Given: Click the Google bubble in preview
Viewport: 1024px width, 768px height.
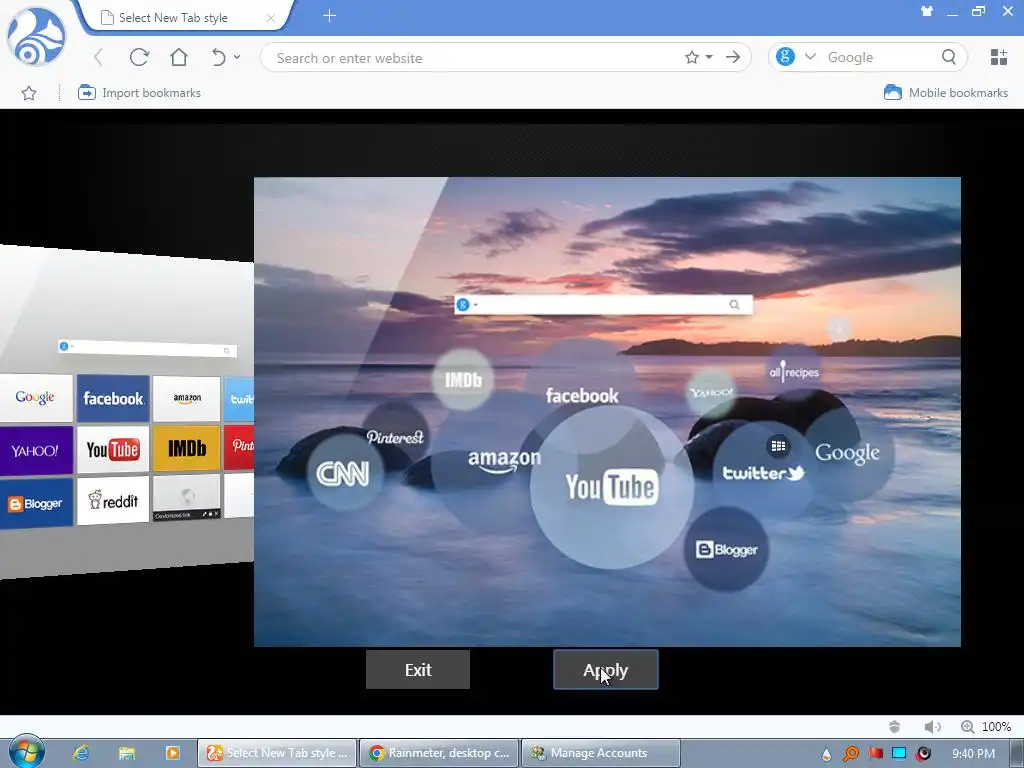Looking at the screenshot, I should [x=847, y=453].
